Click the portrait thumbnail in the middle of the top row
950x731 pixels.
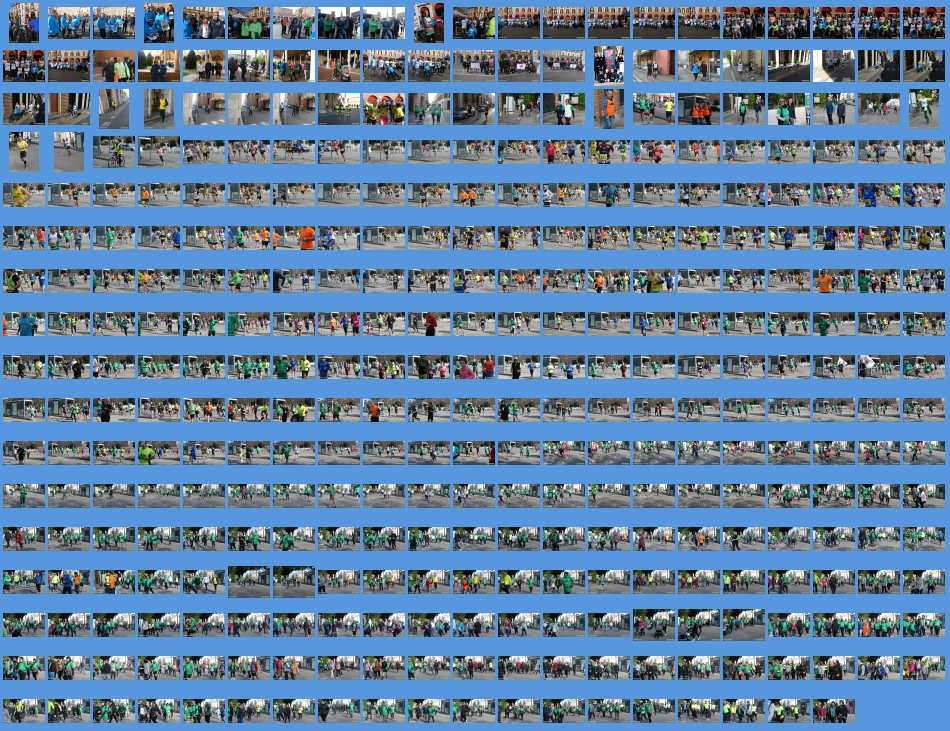coord(429,22)
